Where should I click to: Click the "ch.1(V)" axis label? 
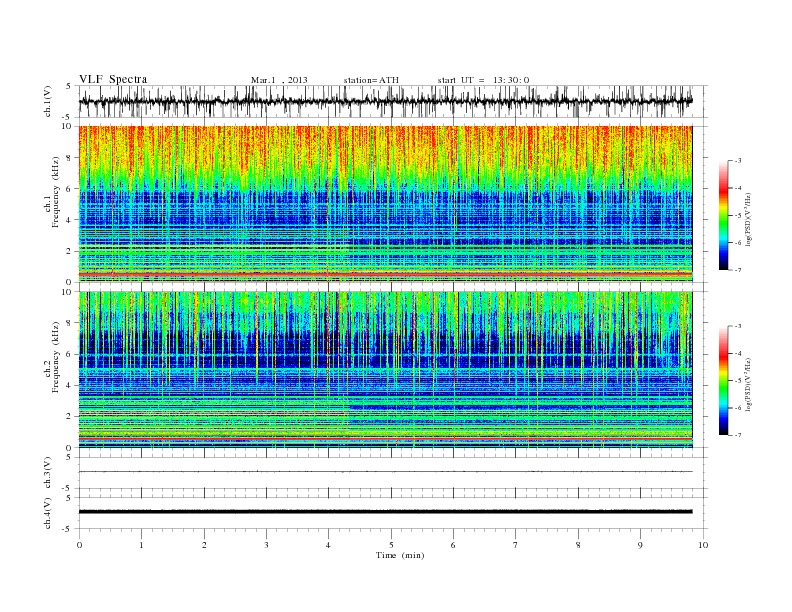coord(48,101)
